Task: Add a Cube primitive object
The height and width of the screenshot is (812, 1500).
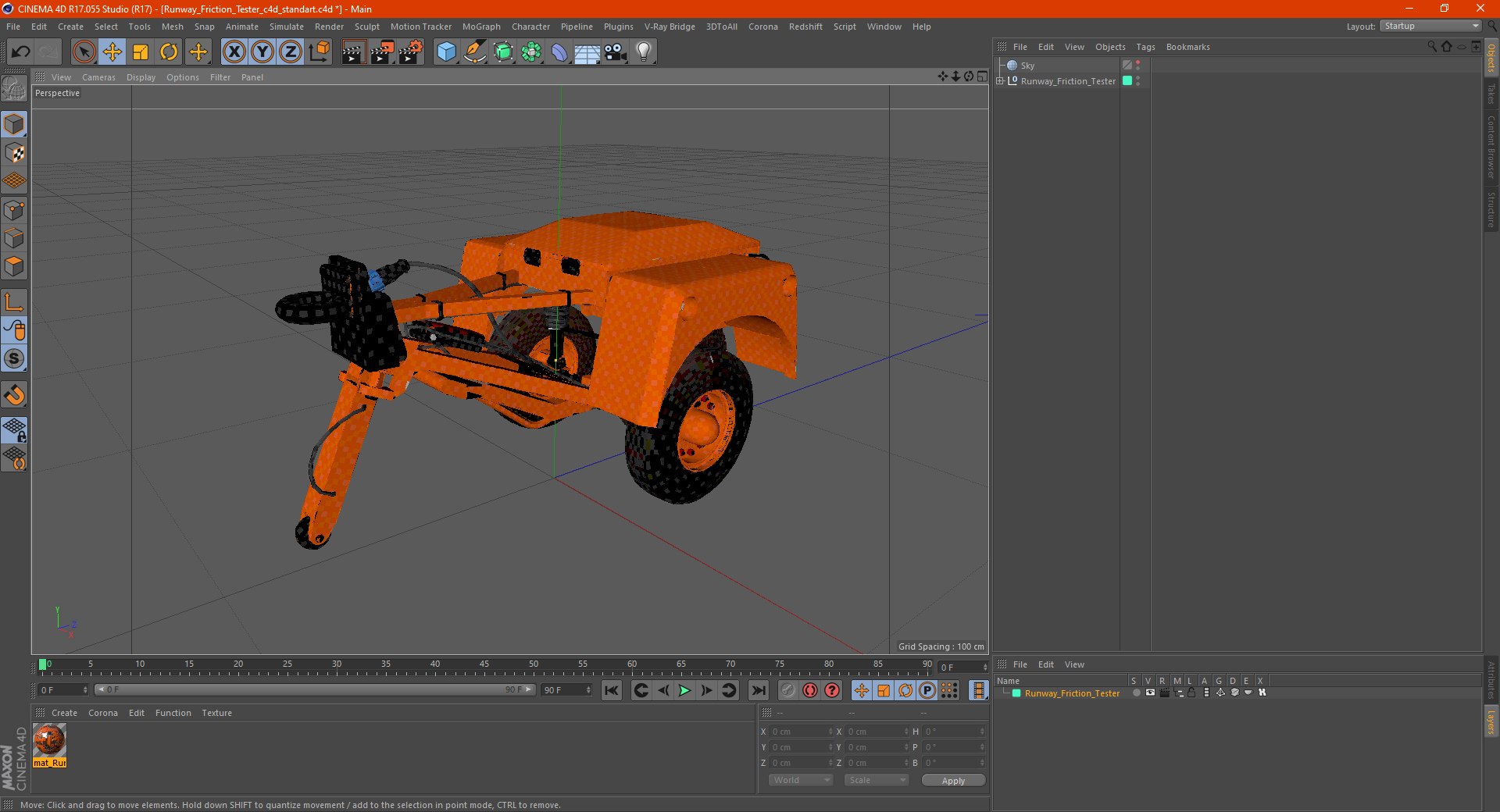Action: (446, 52)
